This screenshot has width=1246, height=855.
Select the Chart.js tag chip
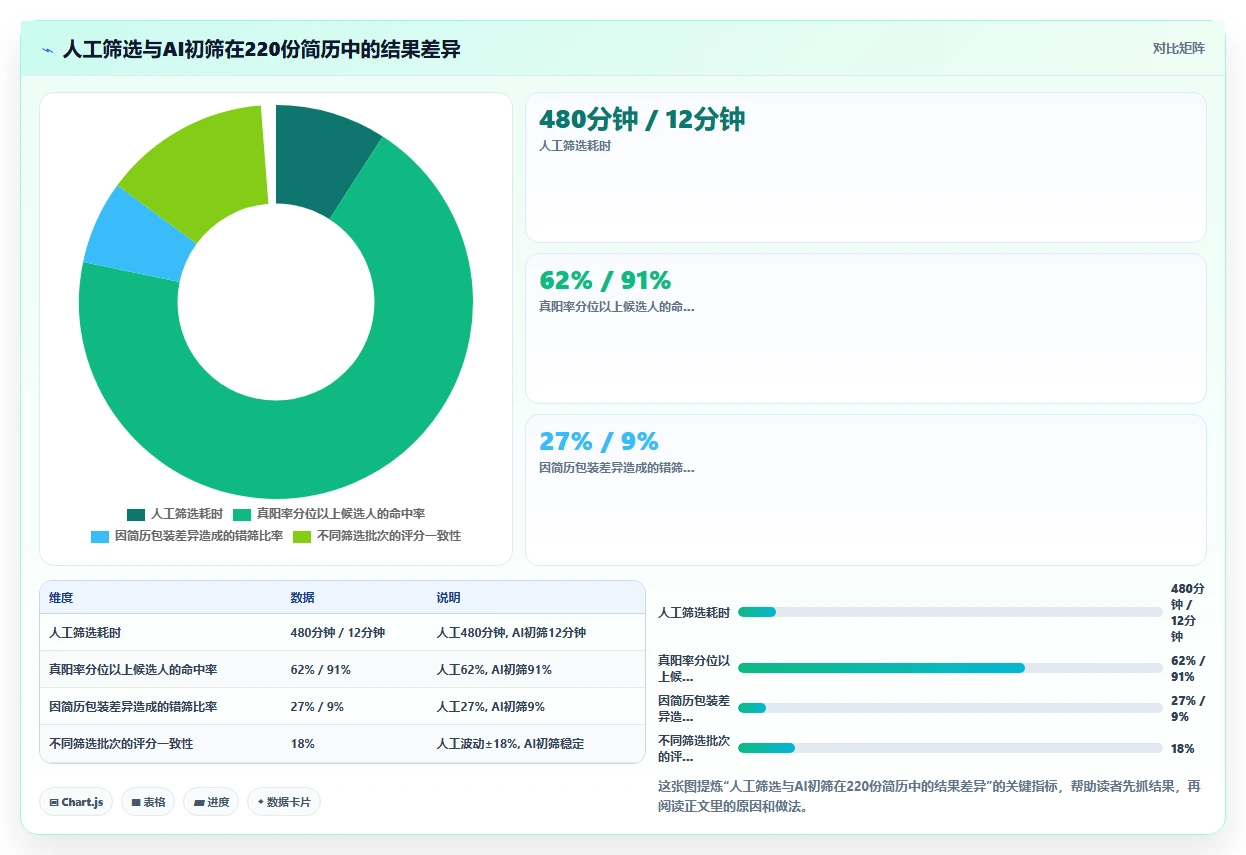(76, 802)
